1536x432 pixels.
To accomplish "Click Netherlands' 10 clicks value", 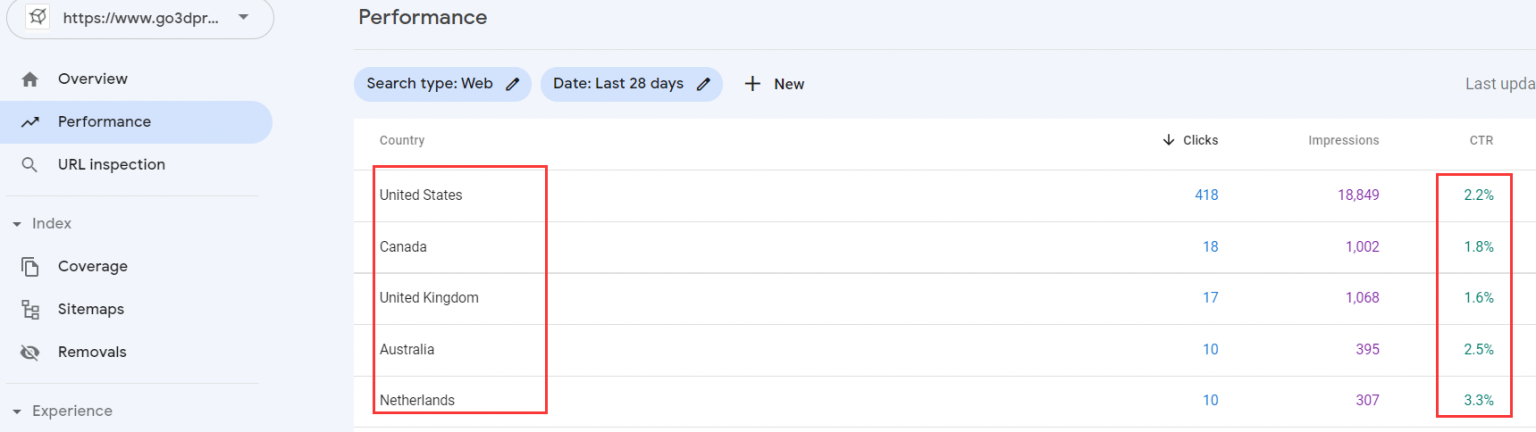I will pyautogui.click(x=1210, y=401).
